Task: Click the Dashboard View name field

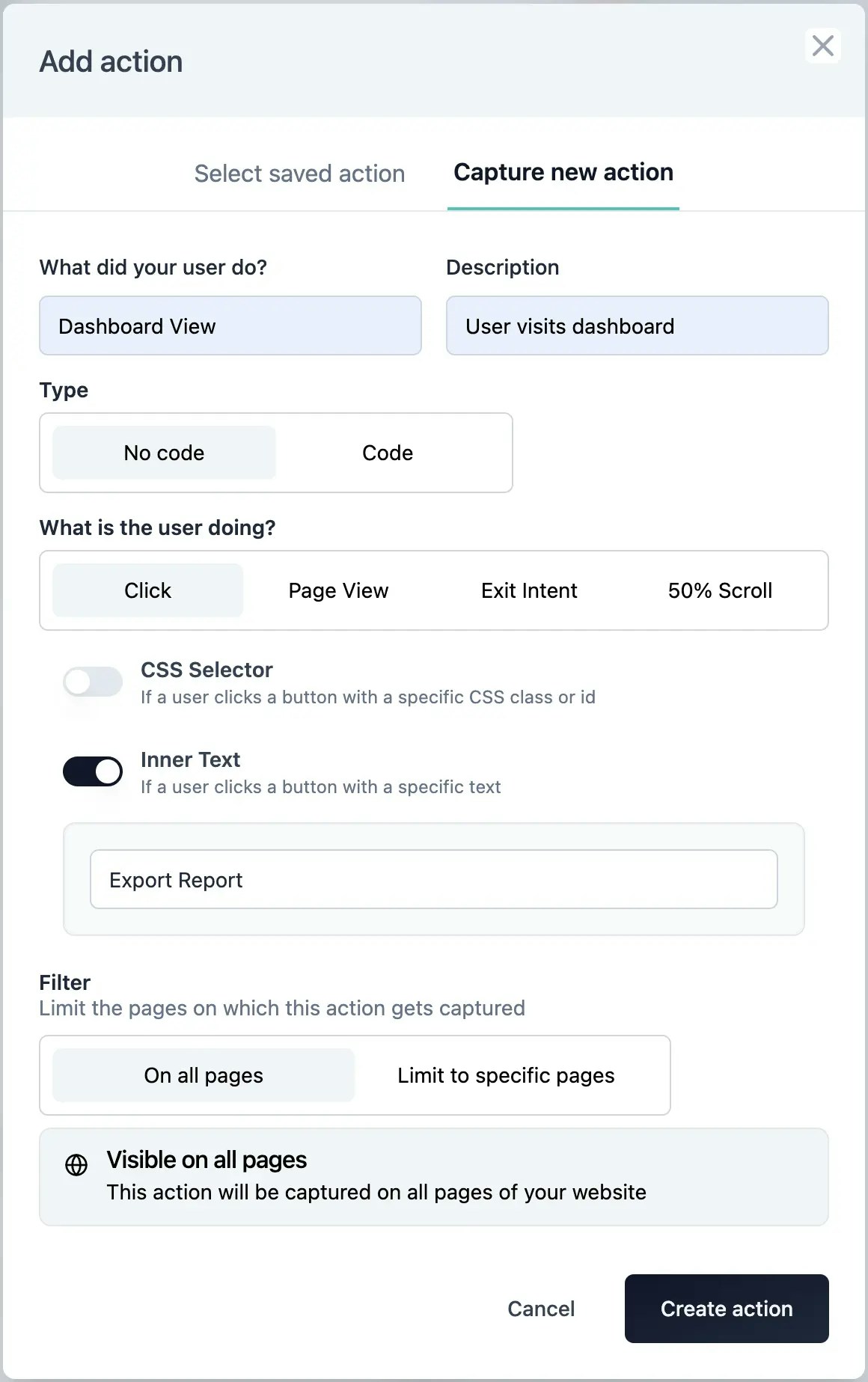Action: point(230,325)
